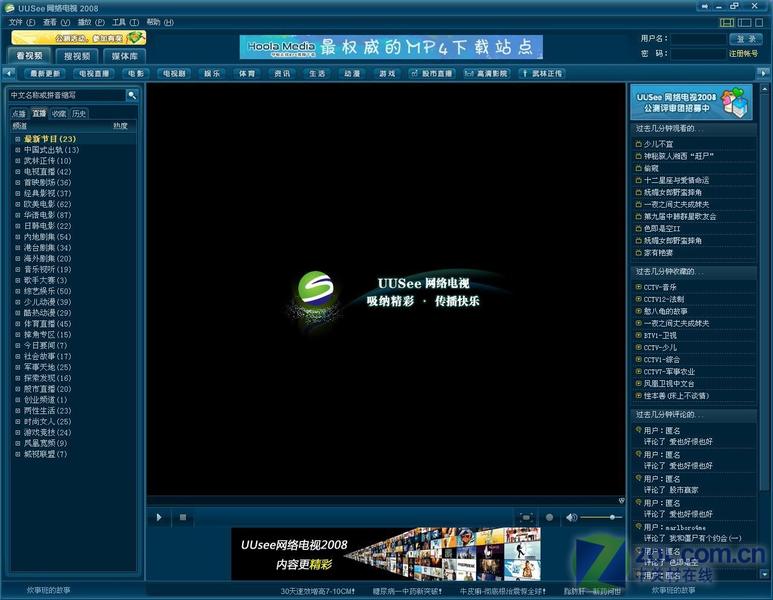Open the 动漫 toolbar button
This screenshot has width=773, height=600.
[x=352, y=73]
